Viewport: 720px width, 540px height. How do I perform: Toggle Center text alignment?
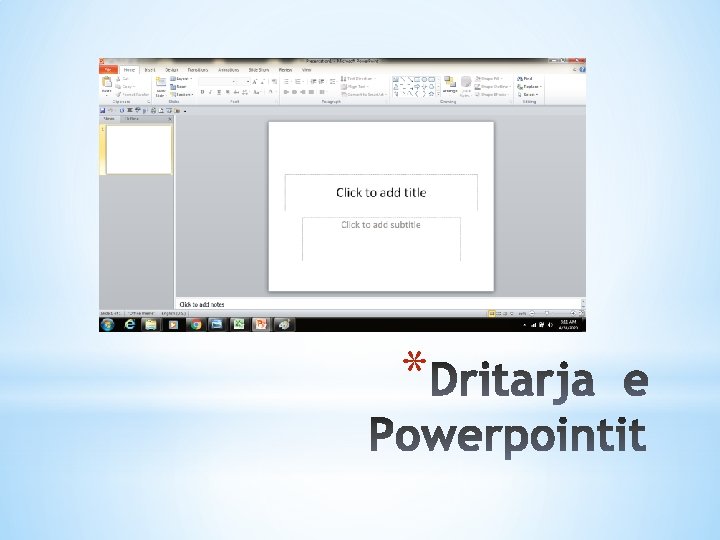click(x=294, y=92)
